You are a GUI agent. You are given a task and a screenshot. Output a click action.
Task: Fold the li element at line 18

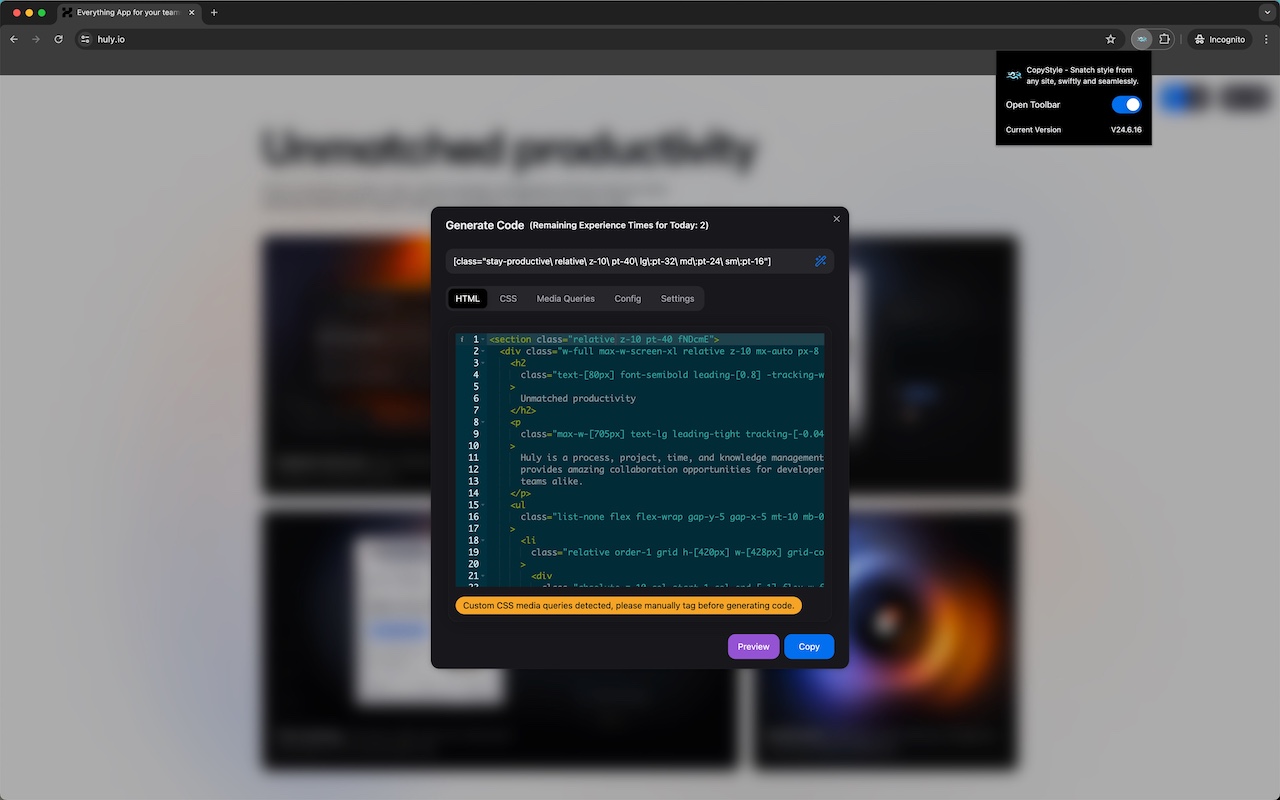484,540
